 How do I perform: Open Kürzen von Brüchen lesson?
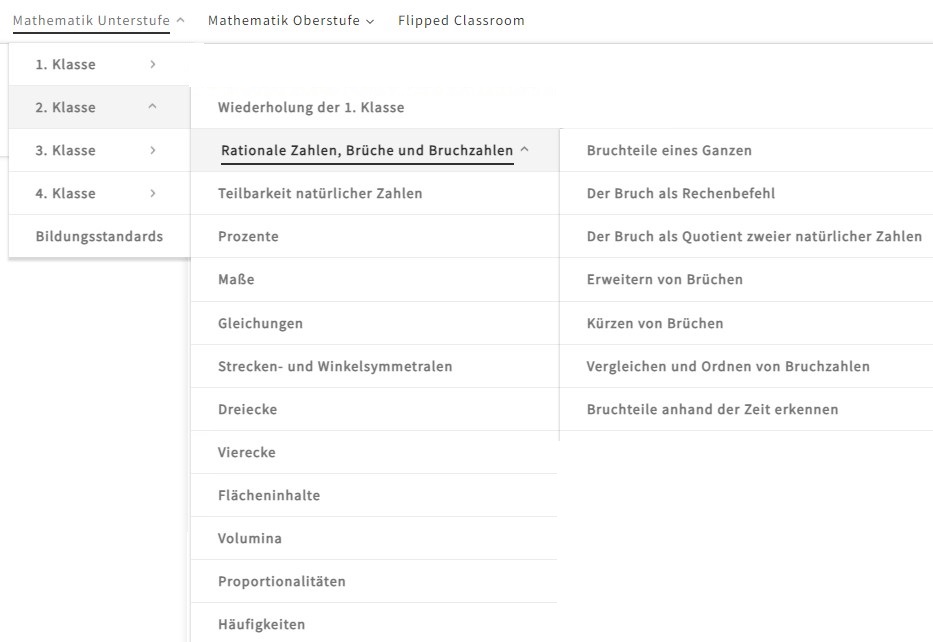coord(654,324)
